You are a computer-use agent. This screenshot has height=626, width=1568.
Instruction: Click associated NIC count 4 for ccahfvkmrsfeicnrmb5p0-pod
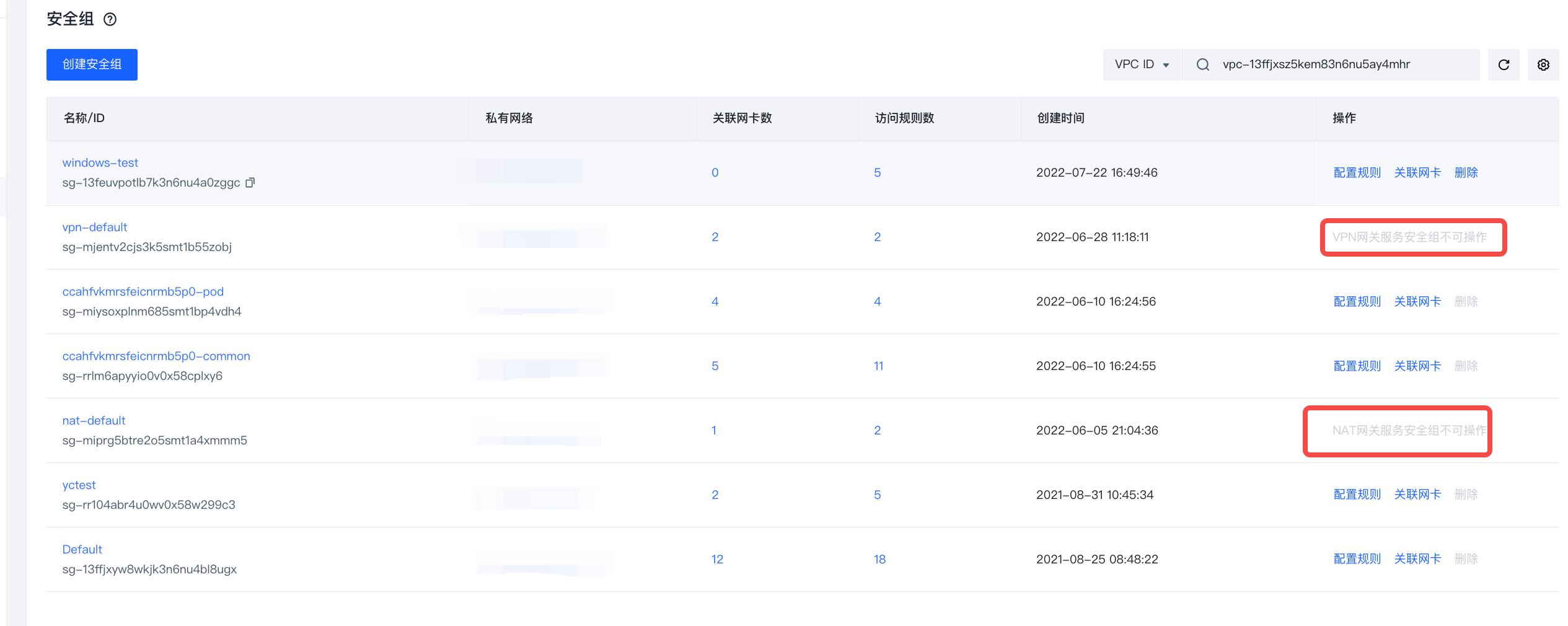point(715,301)
